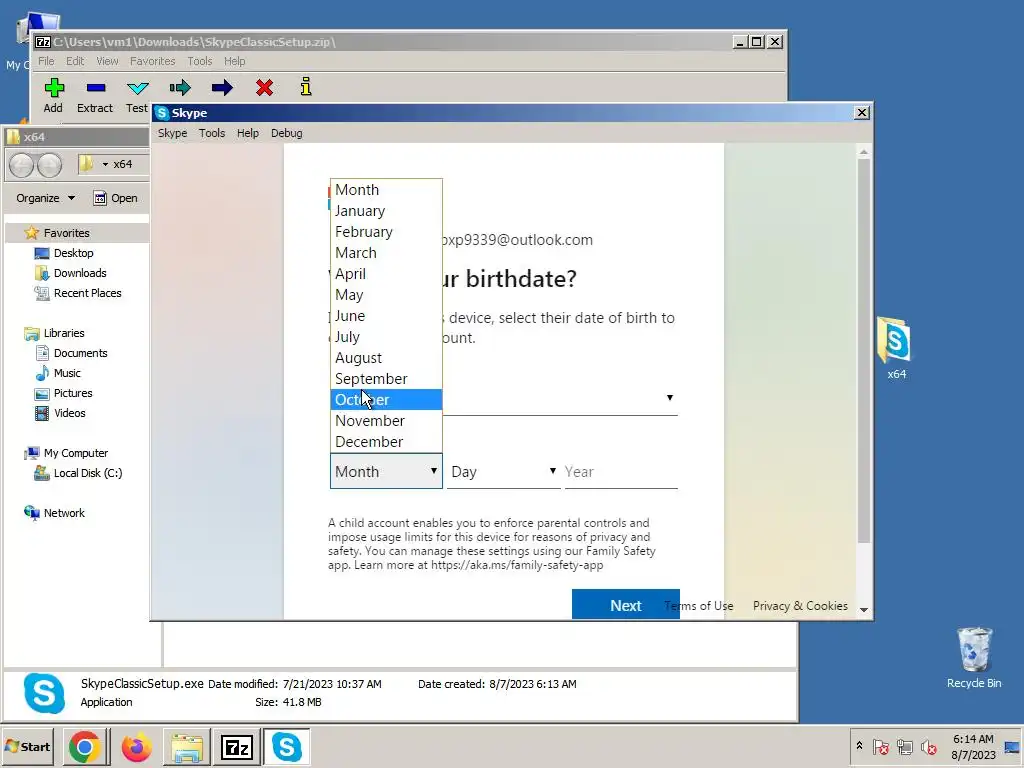Screen dimensions: 1024x768
Task: Click the 7-Zip Copy arrow icon
Action: pos(180,88)
